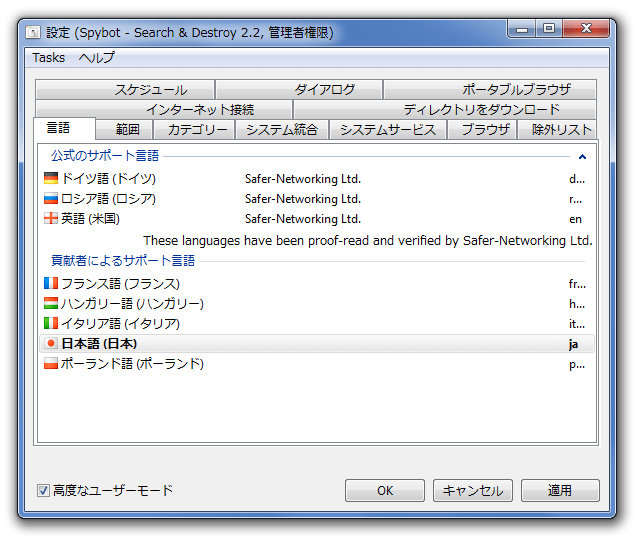Image resolution: width=637 pixels, height=541 pixels.
Task: Click the proof-read languages description text
Action: coord(368,240)
